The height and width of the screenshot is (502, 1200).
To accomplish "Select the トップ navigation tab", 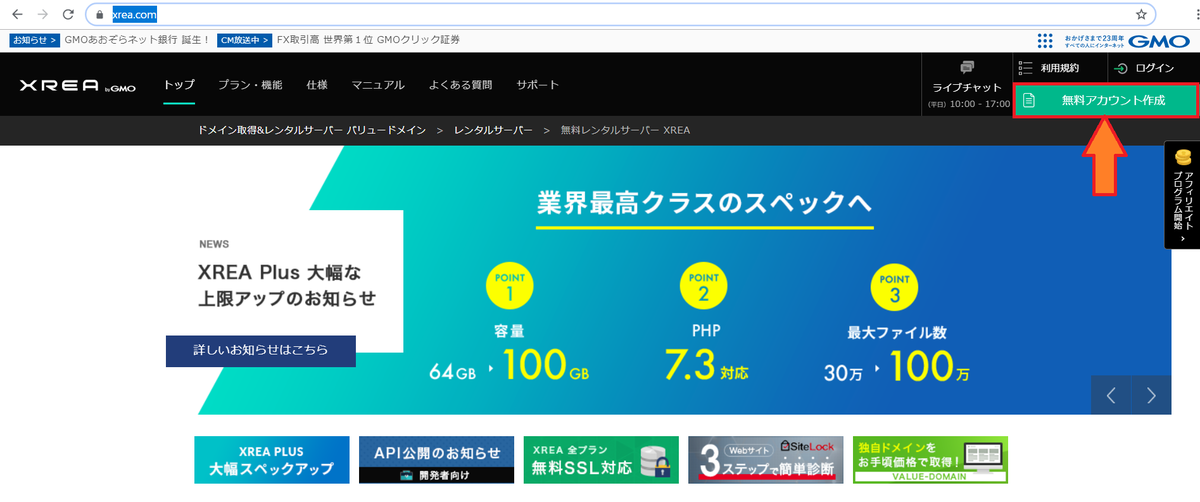I will (x=179, y=85).
